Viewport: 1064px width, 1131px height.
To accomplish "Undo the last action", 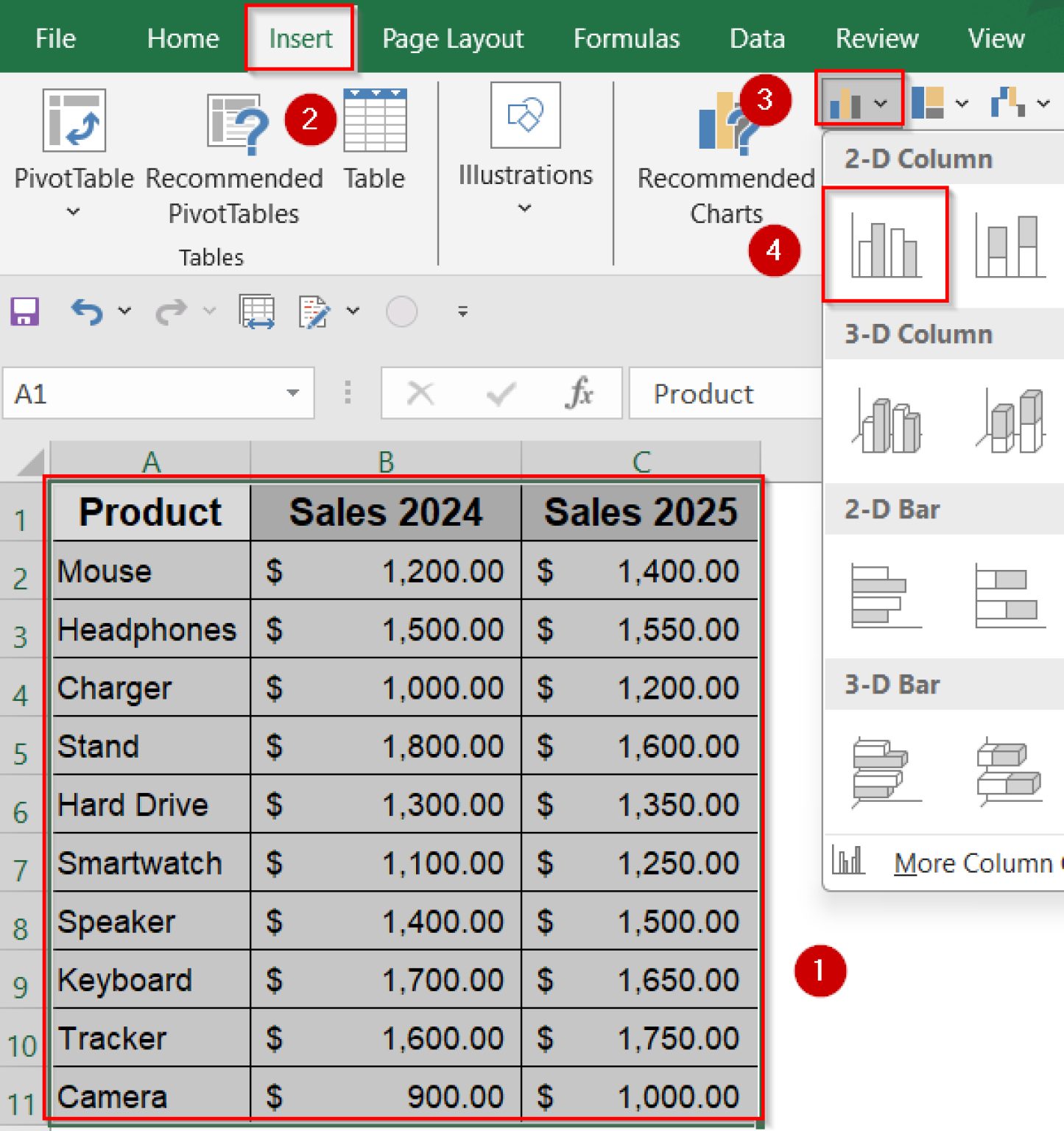I will point(86,311).
